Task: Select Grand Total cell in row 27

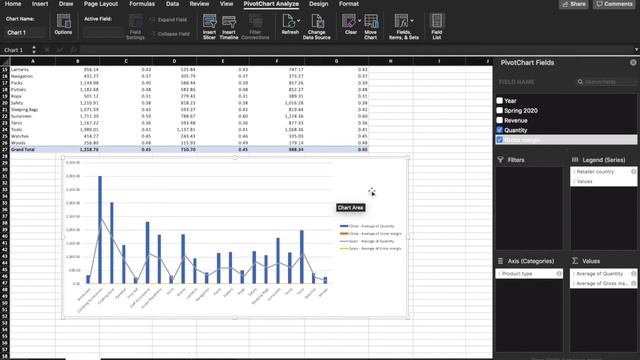Action: [x=33, y=149]
